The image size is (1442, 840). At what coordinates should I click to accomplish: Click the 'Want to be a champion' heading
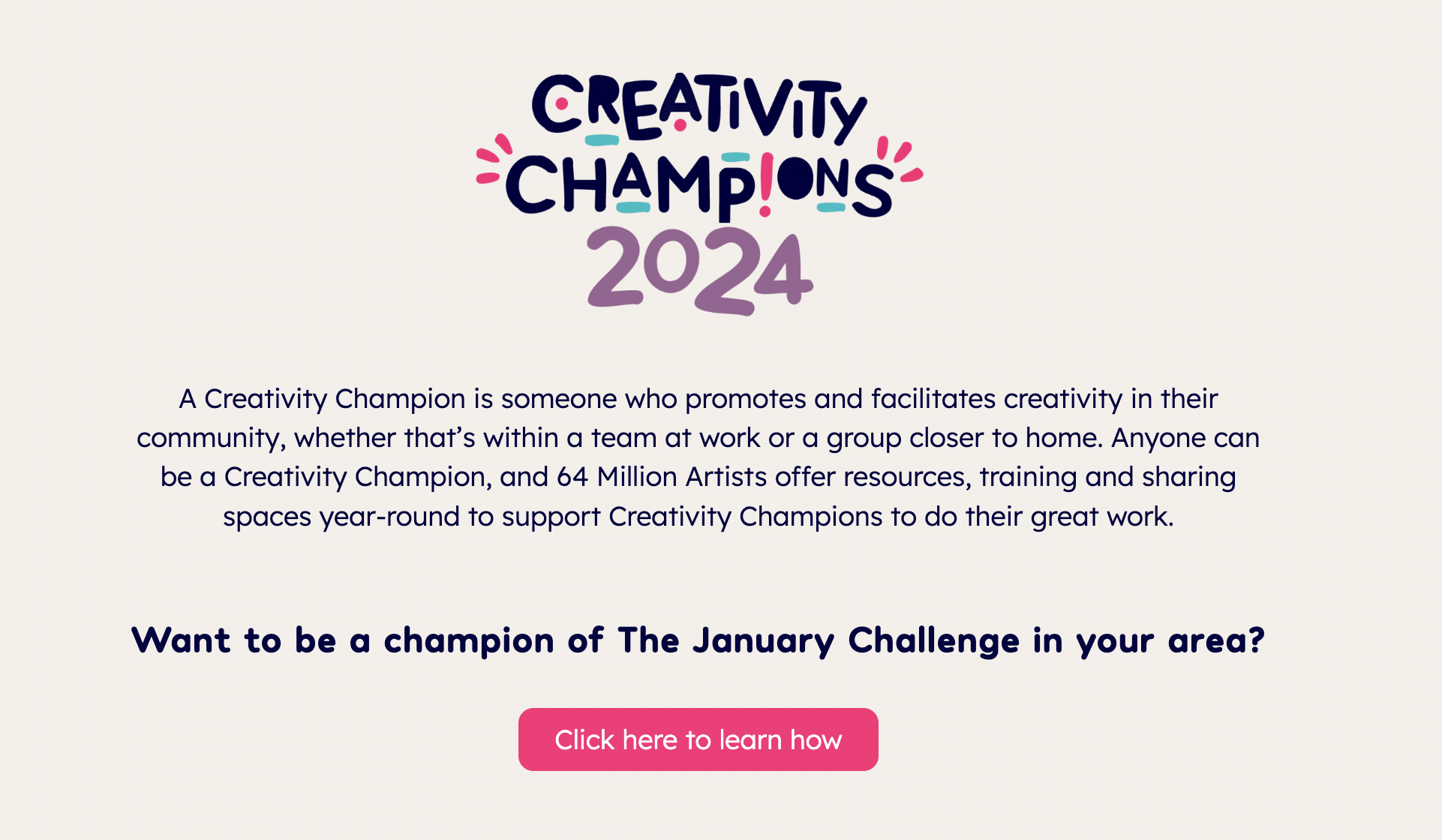point(698,640)
